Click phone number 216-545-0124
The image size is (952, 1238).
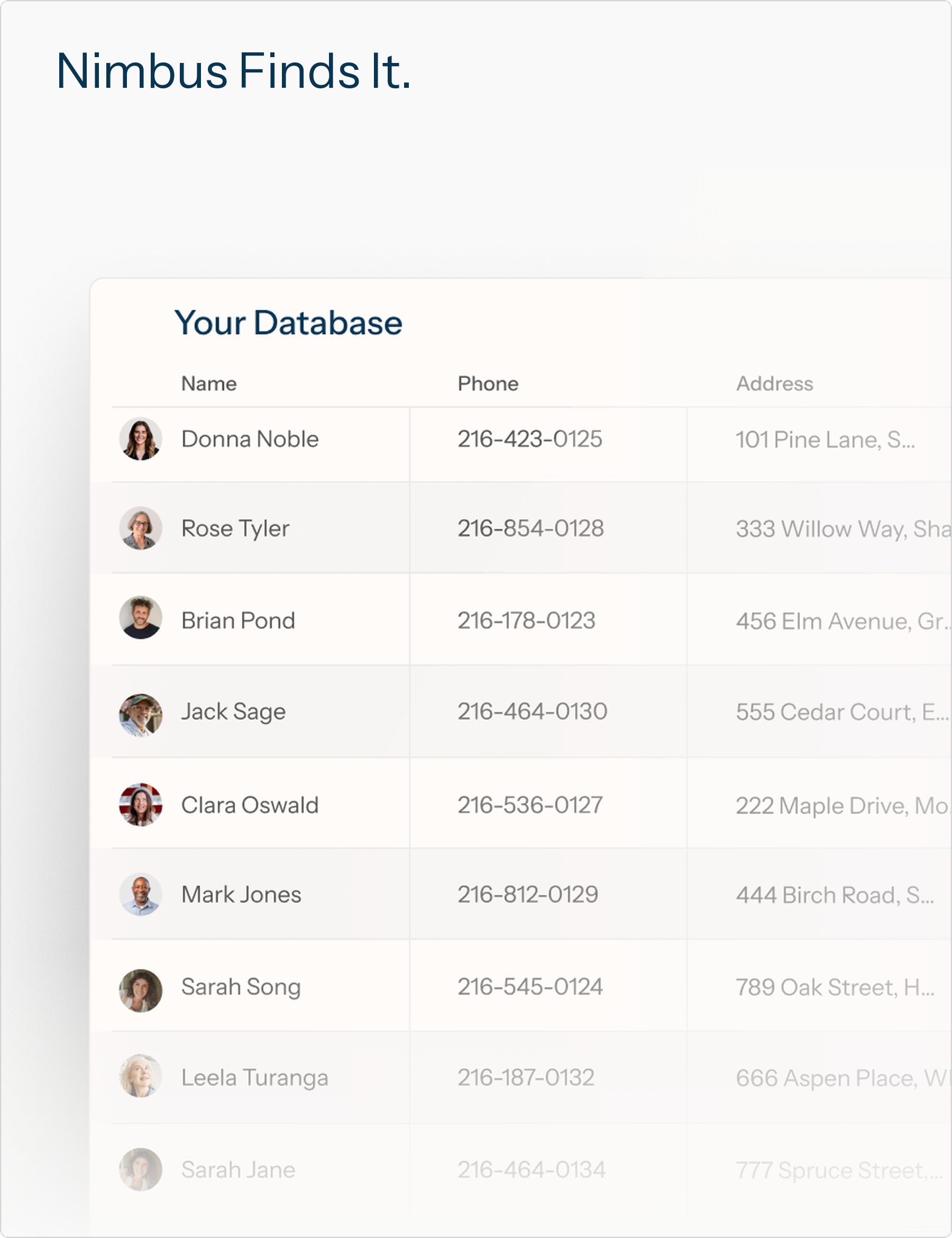pyautogui.click(x=530, y=987)
